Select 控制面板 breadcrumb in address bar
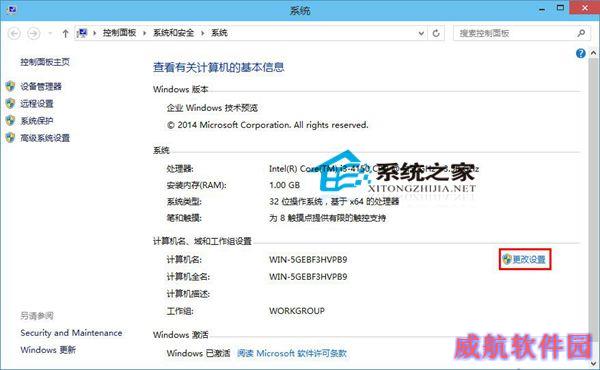Image resolution: width=600 pixels, height=370 pixels. click(119, 33)
